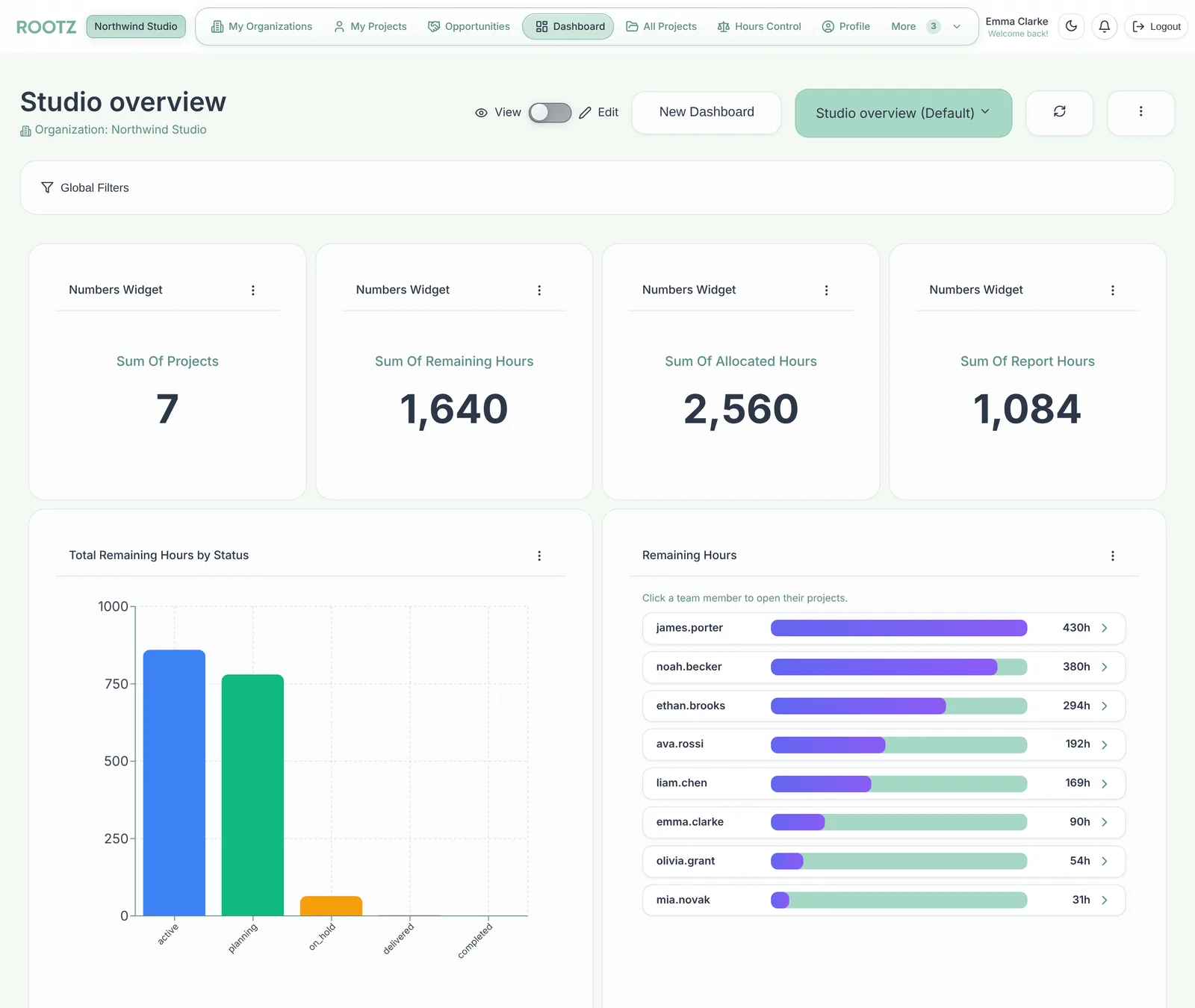The width and height of the screenshot is (1195, 1008).
Task: Toggle the View/Edit mode switch
Action: click(x=550, y=113)
